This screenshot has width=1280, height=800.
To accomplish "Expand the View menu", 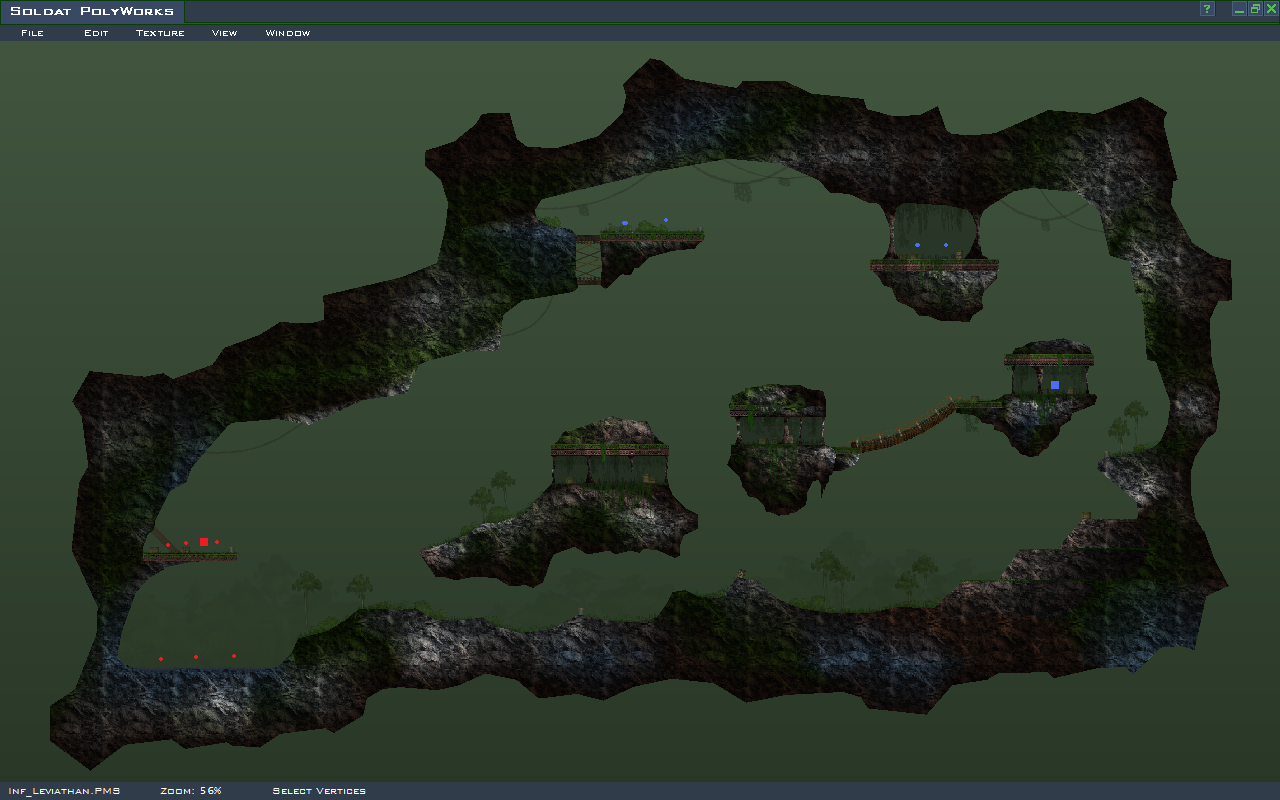I will [x=224, y=33].
